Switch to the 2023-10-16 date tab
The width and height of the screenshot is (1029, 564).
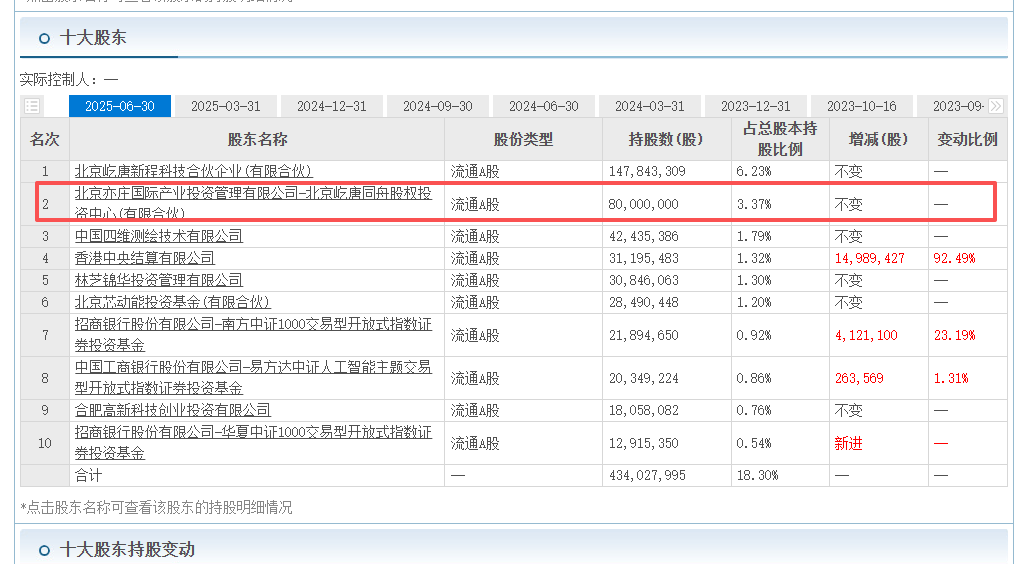pyautogui.click(x=862, y=106)
